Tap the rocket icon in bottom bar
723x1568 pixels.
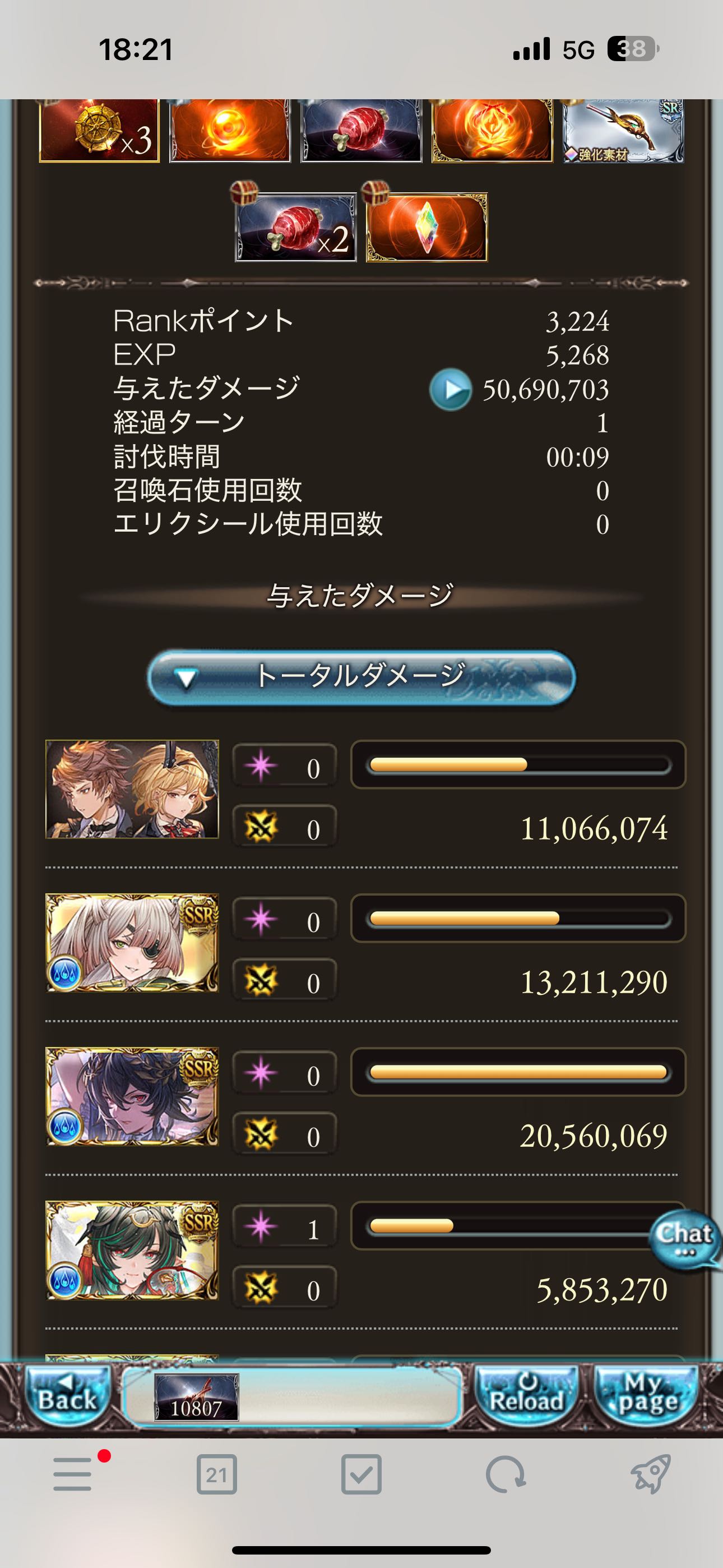pyautogui.click(x=650, y=1475)
